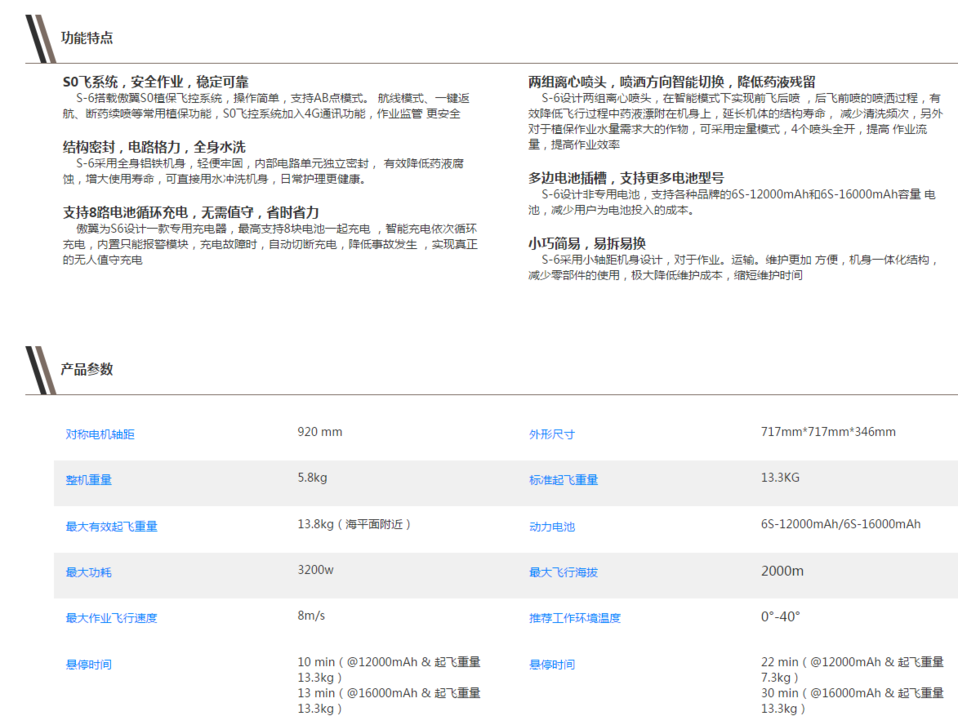Open the 外形尺寸 parameter link

[552, 434]
